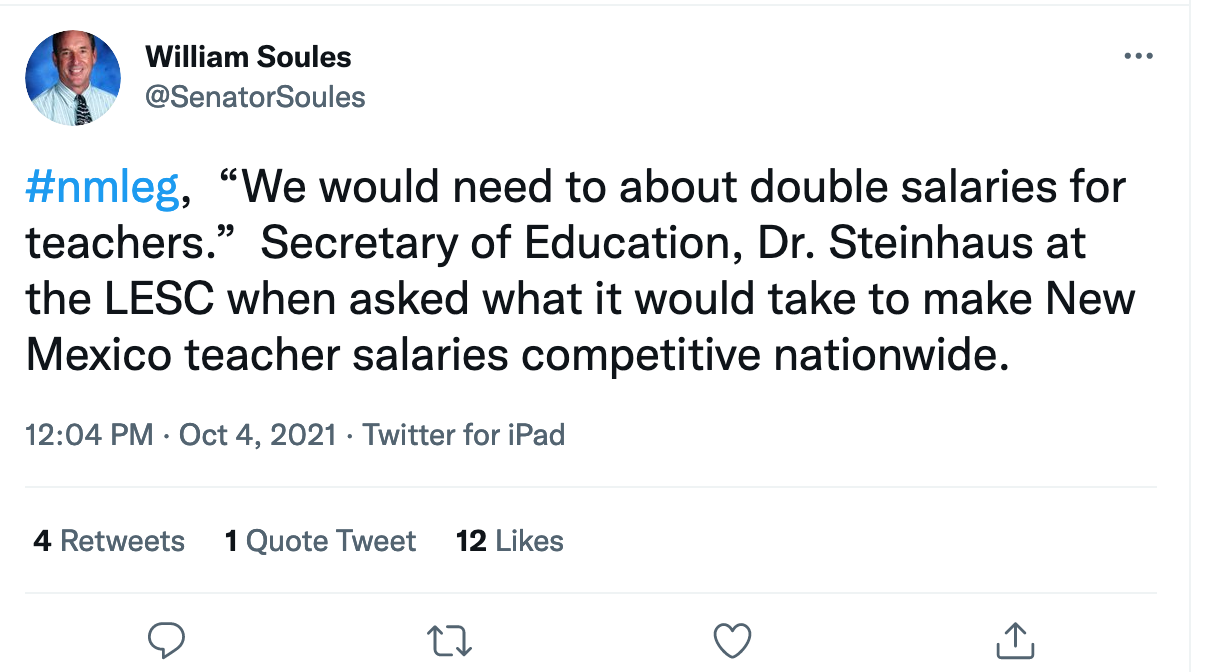
Task: Open the #nmleg hashtag
Action: 102,187
